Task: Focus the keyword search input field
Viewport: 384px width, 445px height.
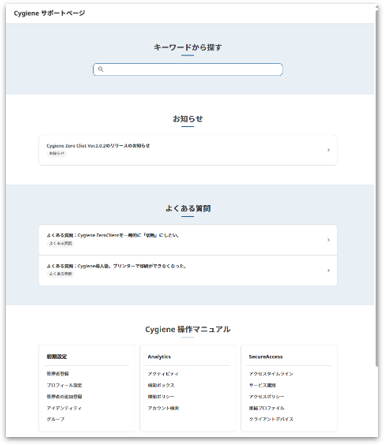Action: point(188,69)
